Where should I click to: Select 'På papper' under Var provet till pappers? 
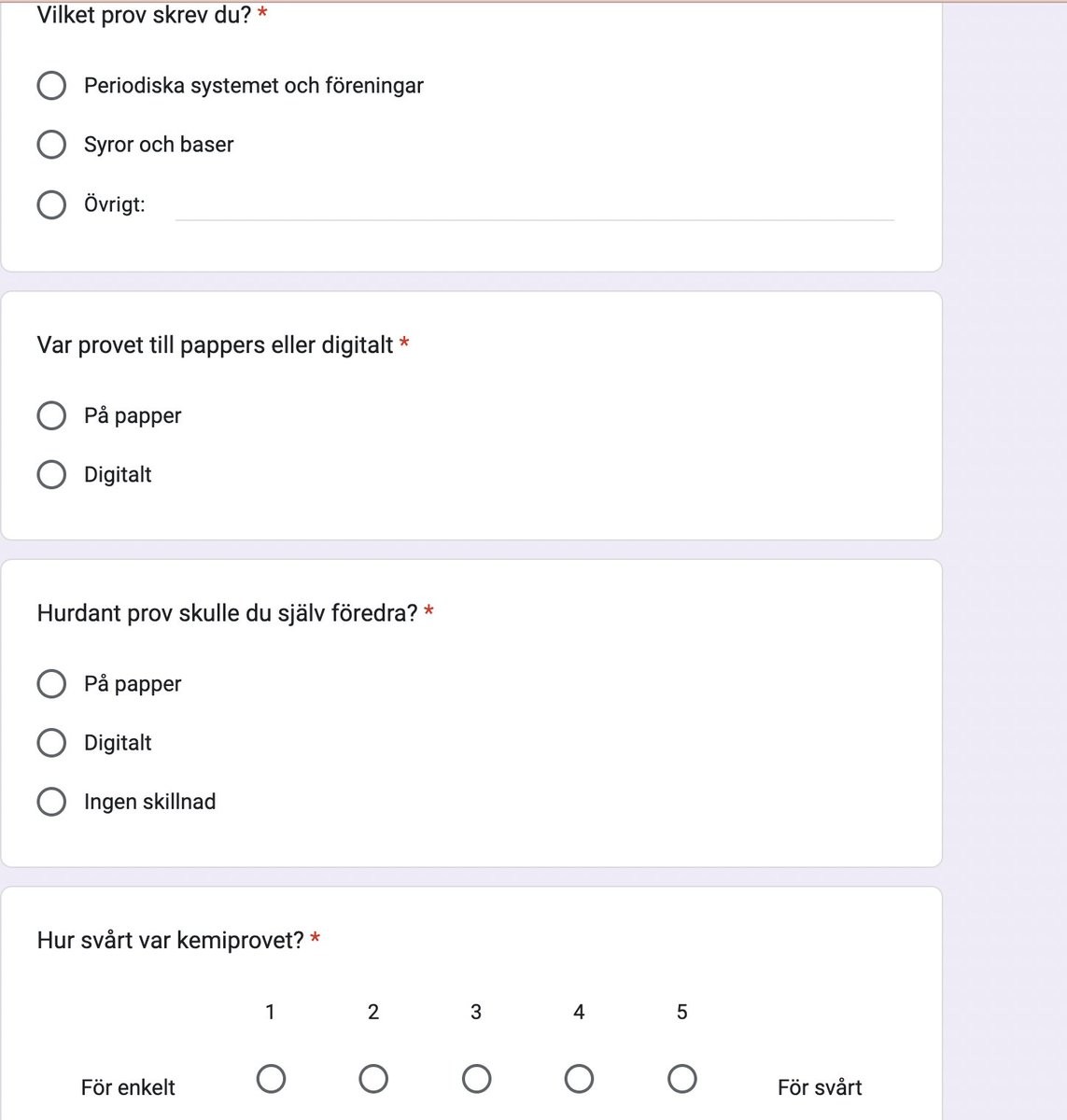(51, 415)
